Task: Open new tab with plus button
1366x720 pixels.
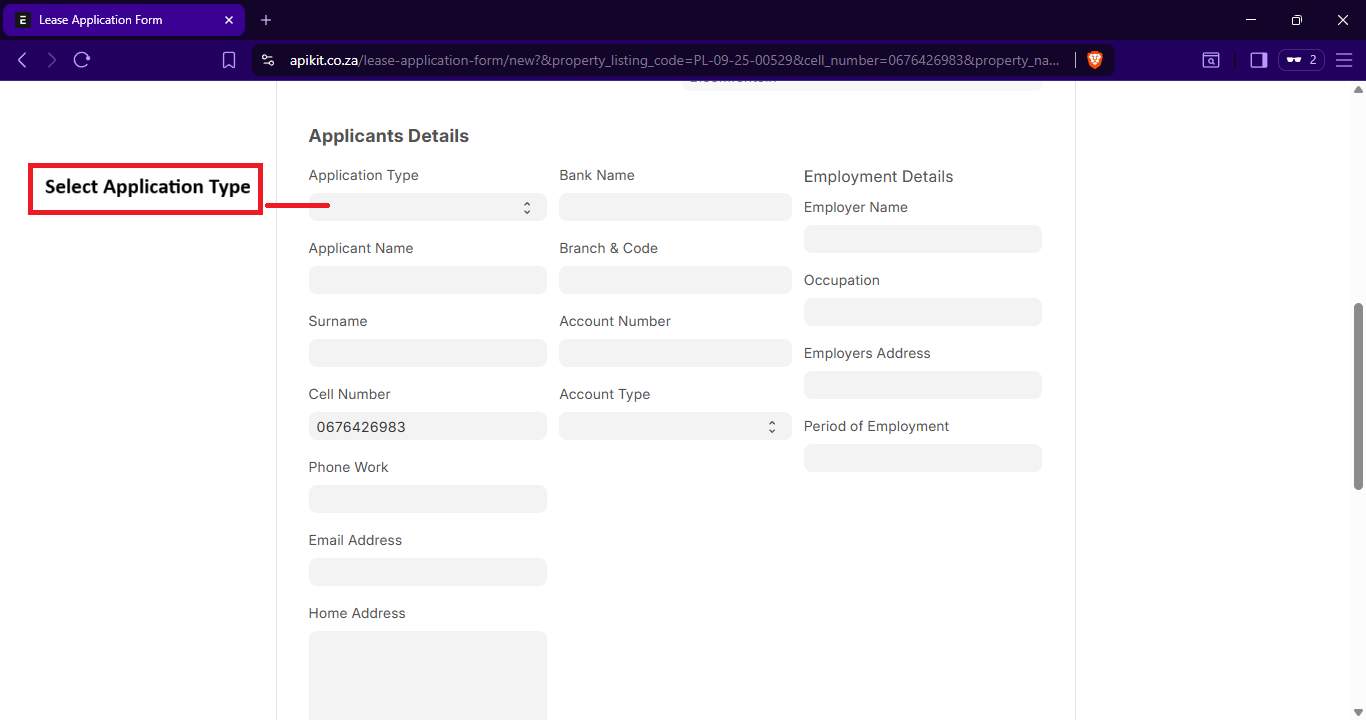Action: pos(266,20)
